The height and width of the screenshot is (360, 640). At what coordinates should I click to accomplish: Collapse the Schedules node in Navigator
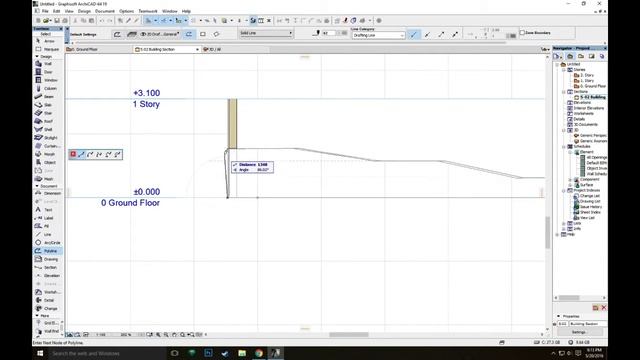(x=564, y=147)
